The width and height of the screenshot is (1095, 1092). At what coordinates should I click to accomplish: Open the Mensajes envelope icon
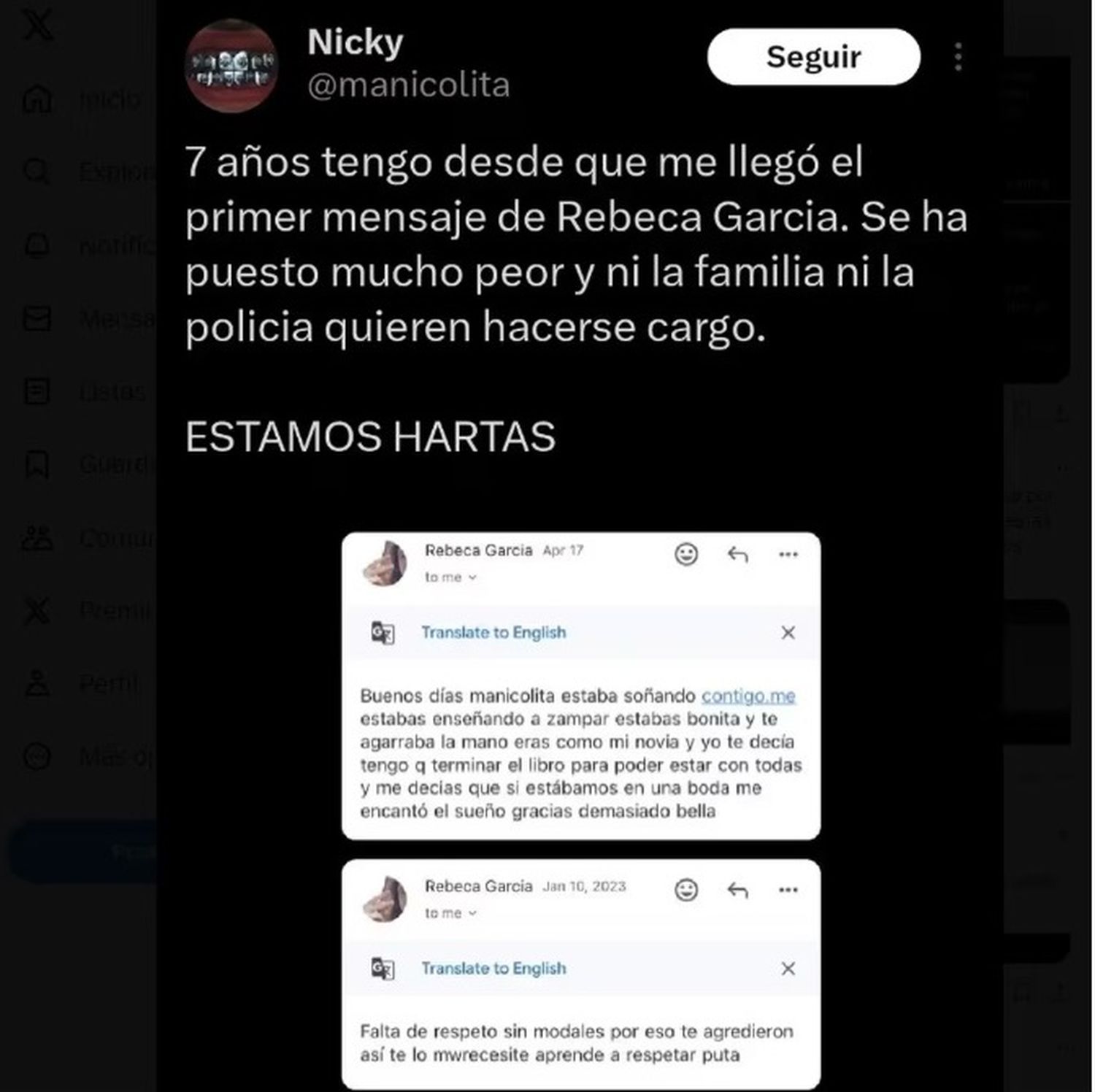pos(37,319)
